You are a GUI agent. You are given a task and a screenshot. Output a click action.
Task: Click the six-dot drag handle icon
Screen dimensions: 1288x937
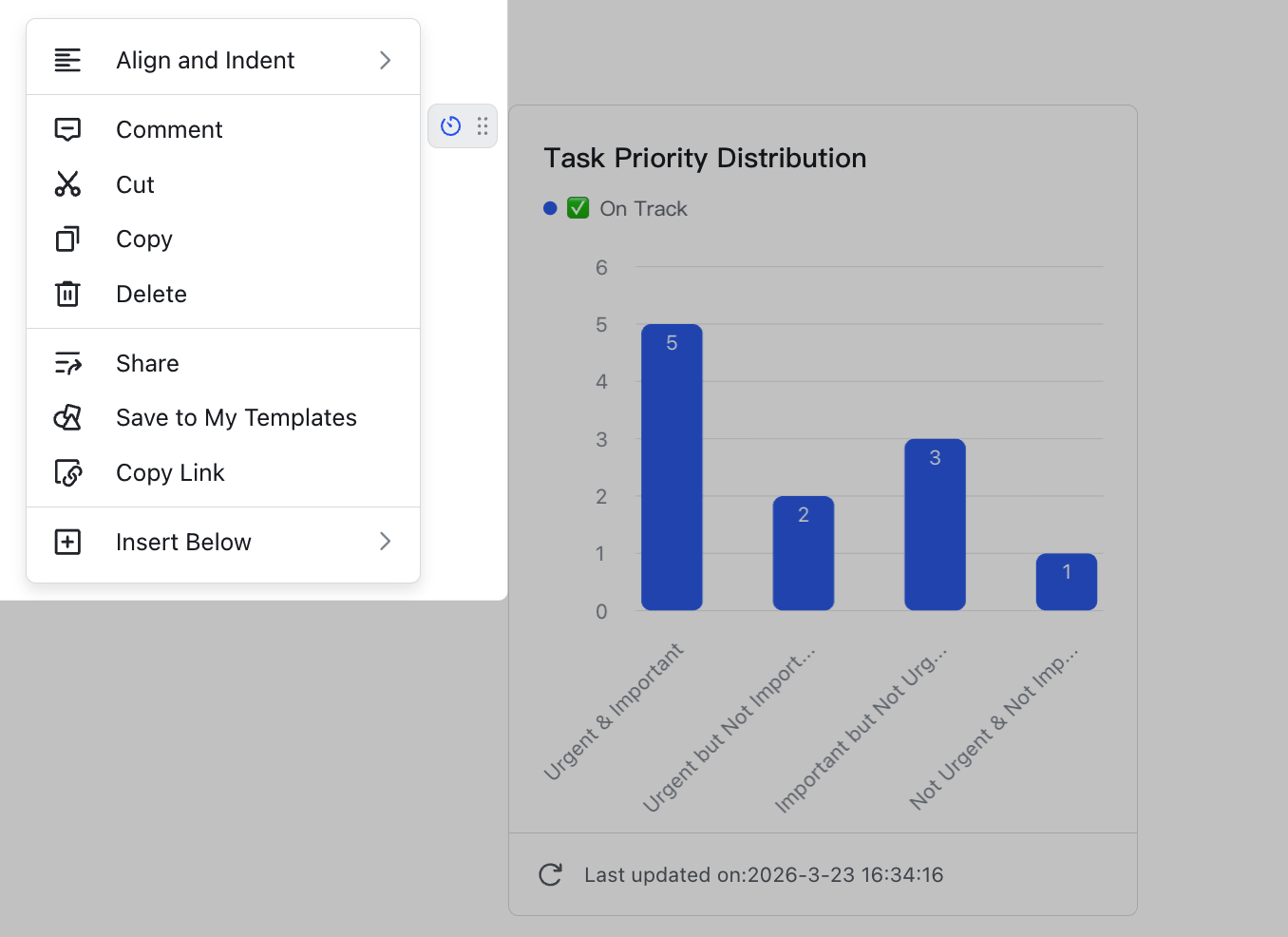[483, 125]
